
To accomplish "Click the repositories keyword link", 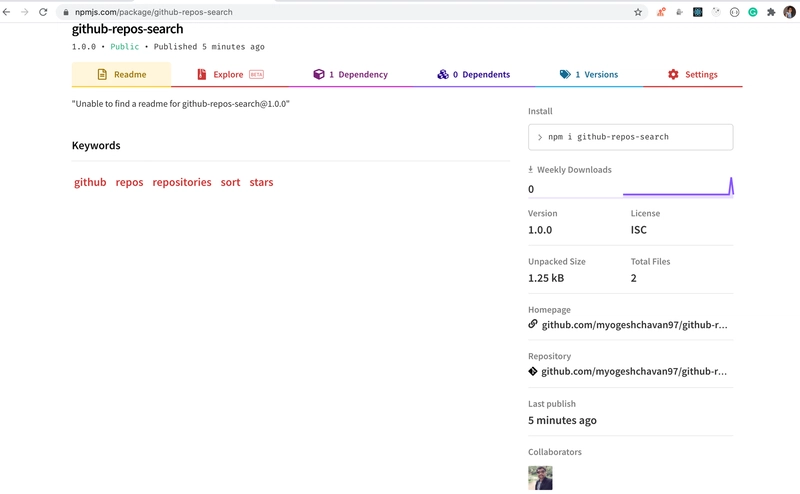I will coord(182,182).
